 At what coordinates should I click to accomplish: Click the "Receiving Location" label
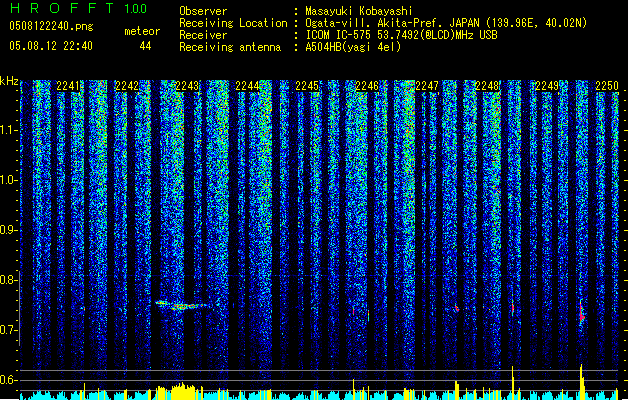click(x=233, y=23)
